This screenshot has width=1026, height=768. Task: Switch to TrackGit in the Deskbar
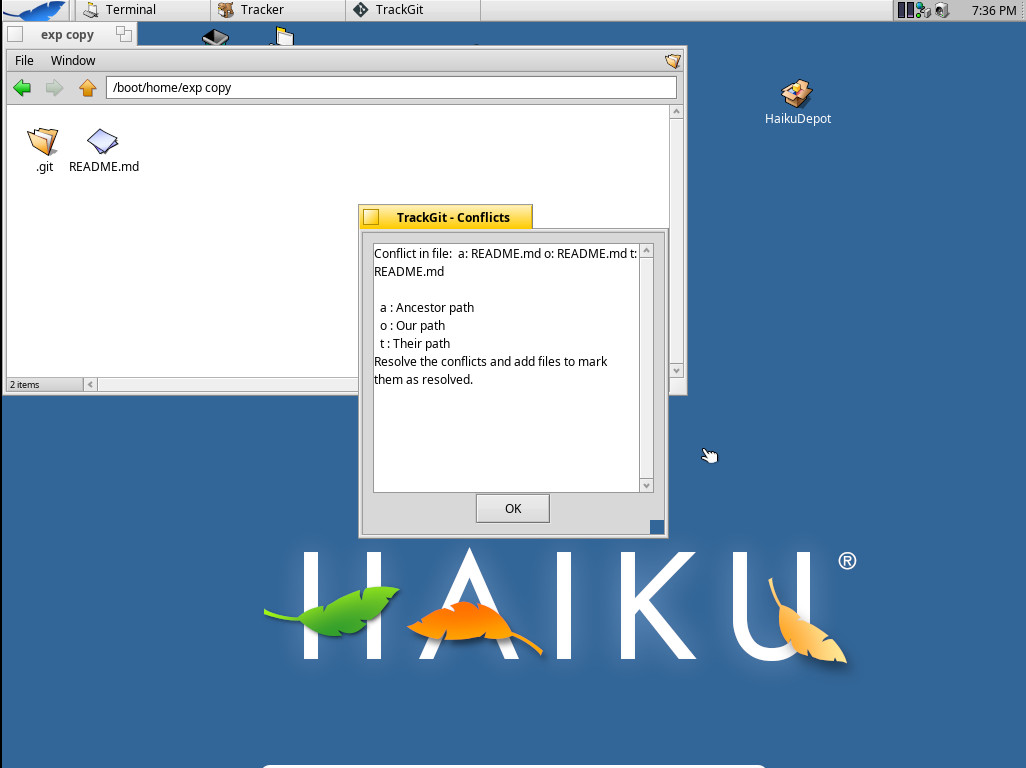click(x=413, y=10)
